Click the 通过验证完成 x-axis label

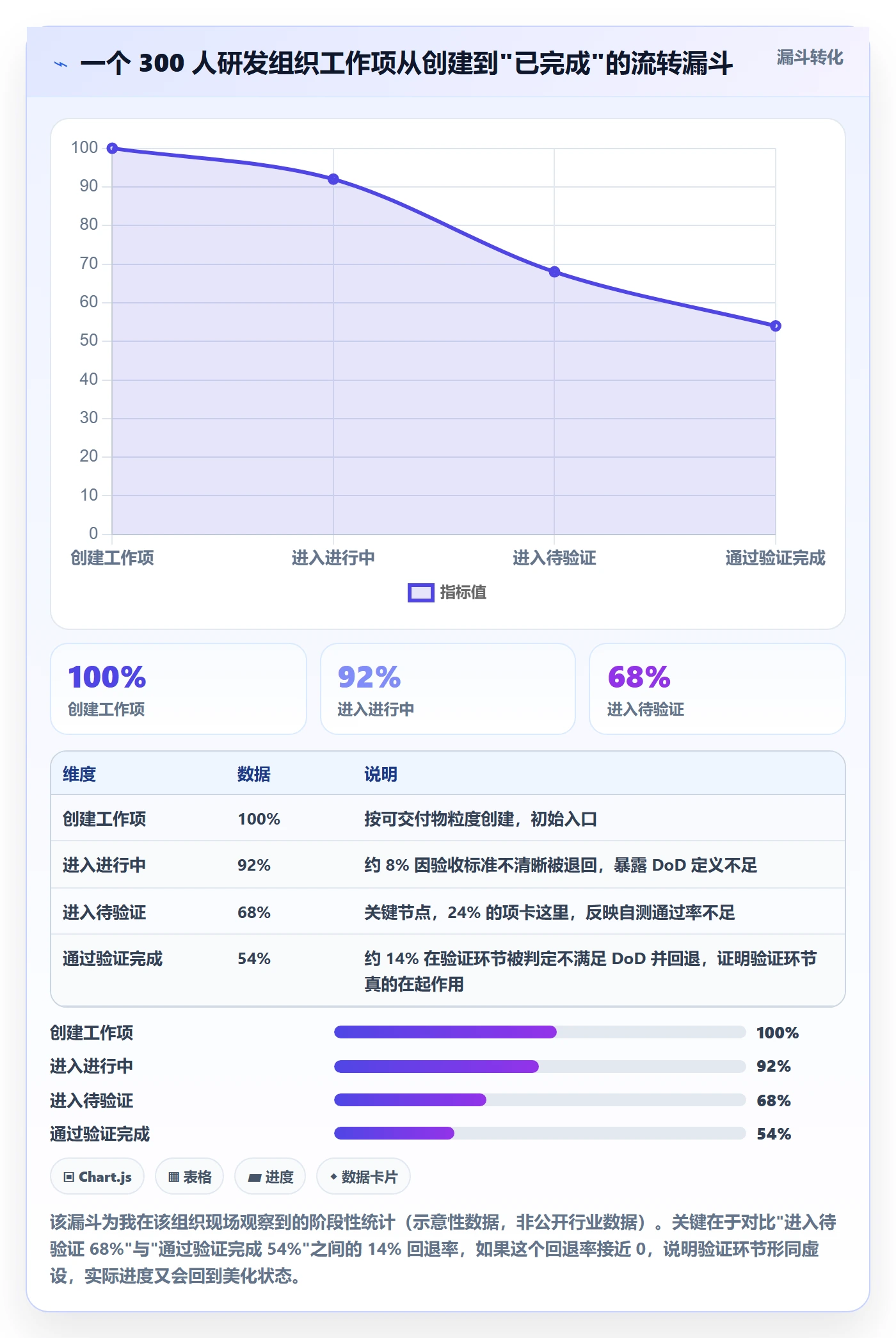776,558
